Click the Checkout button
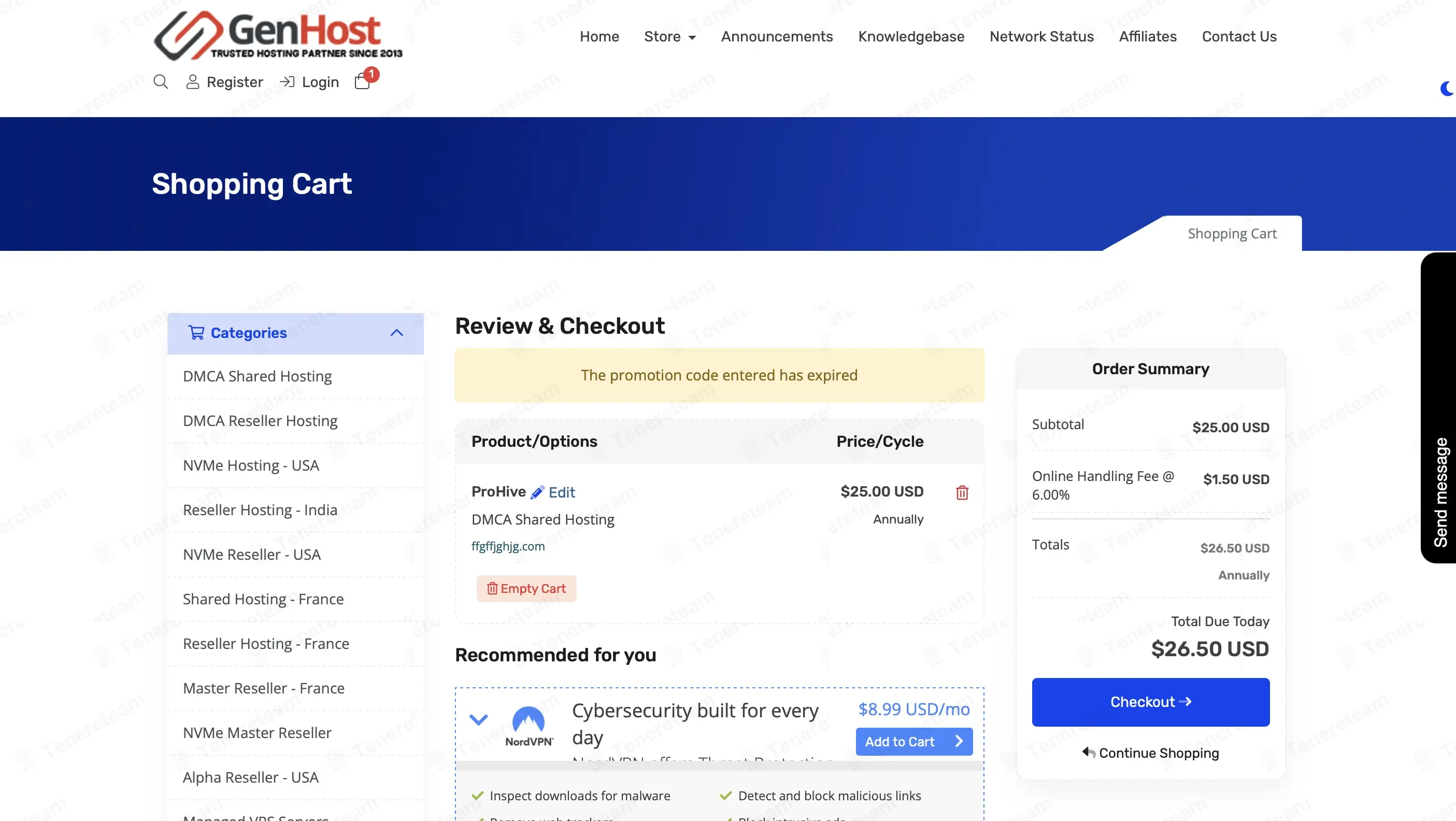Viewport: 1456px width, 821px height. tap(1150, 702)
